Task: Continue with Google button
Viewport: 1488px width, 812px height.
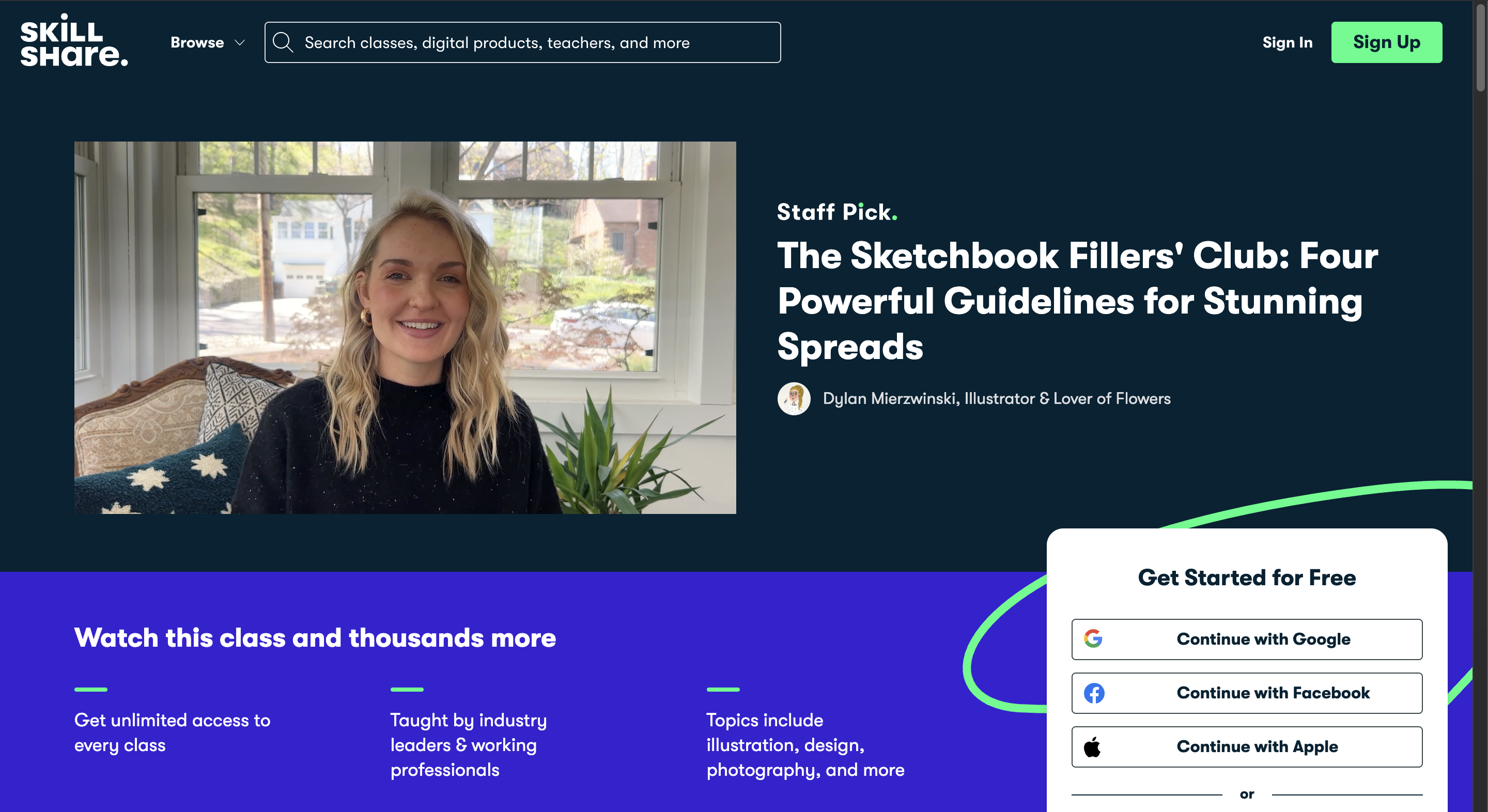Action: 1247,639
